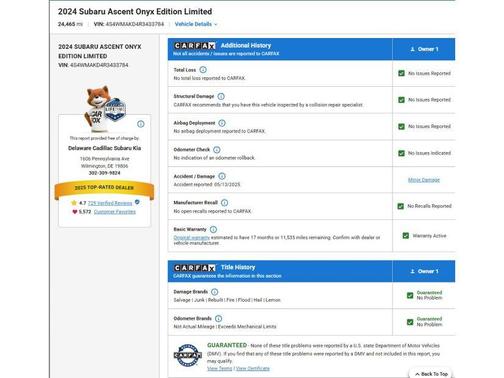Click the Airbag Deployment info icon
504x378 pixels.
click(x=222, y=123)
